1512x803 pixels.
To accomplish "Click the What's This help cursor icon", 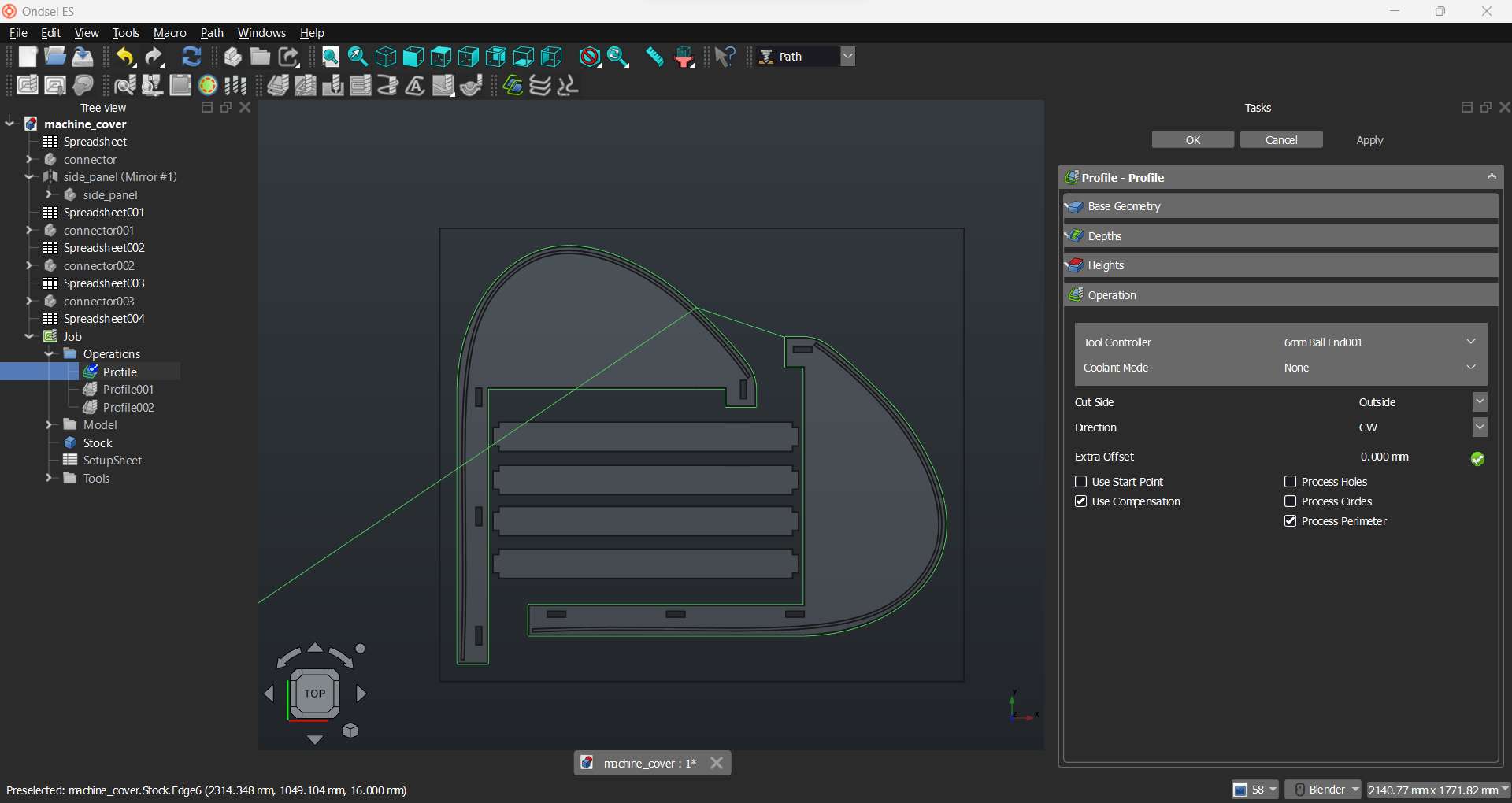I will [724, 57].
